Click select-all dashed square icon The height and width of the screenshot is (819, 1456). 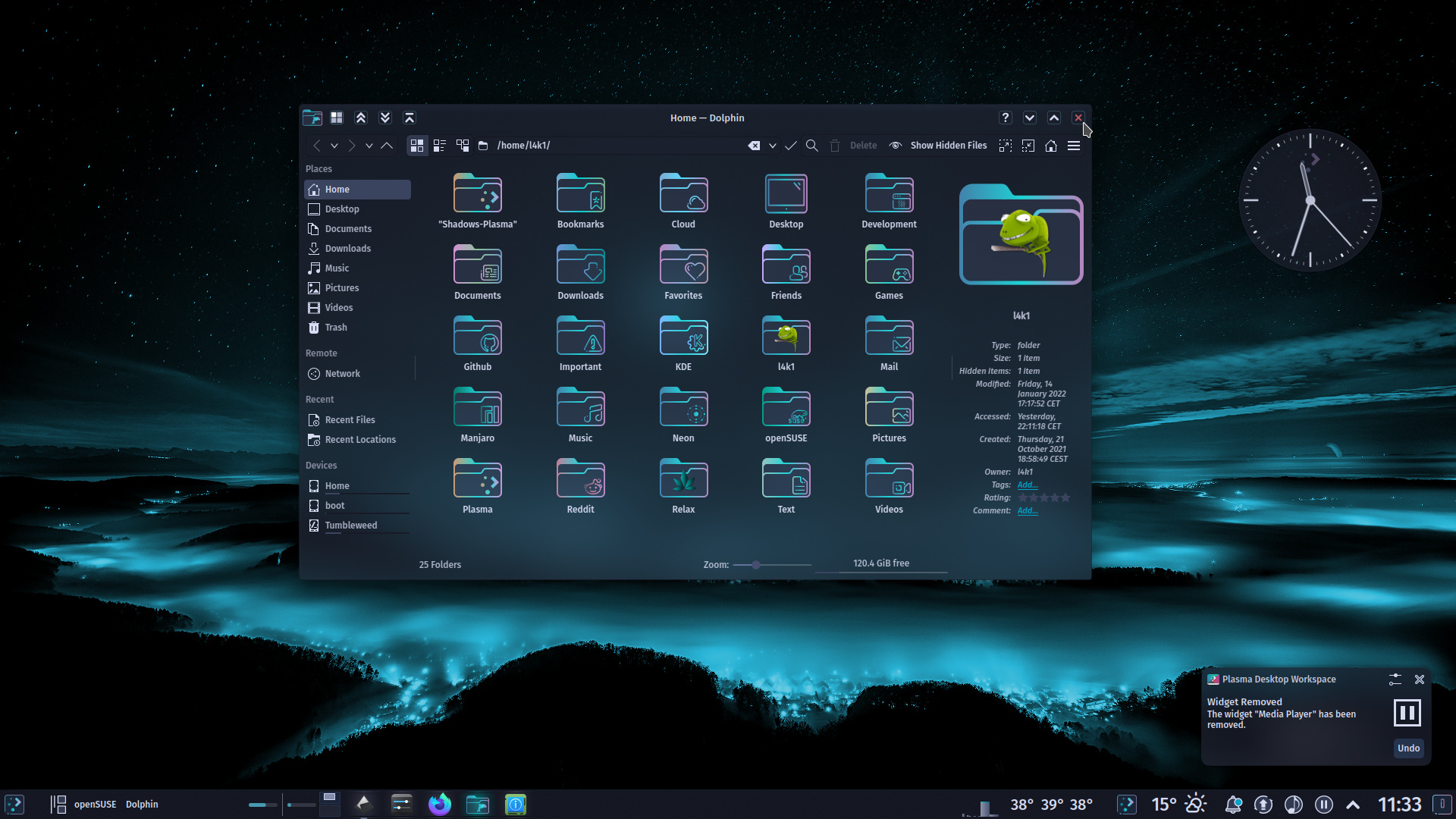coord(1006,146)
